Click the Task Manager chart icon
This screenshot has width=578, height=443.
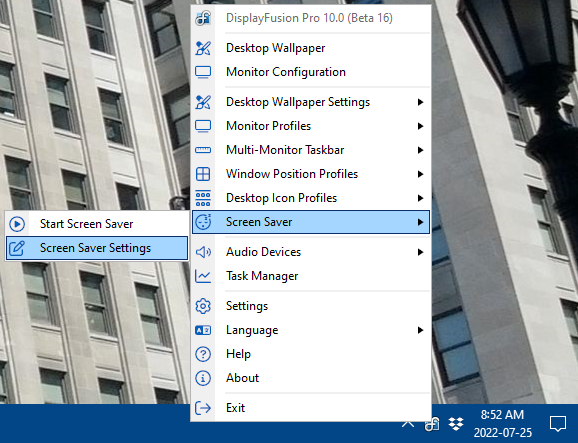tap(203, 276)
